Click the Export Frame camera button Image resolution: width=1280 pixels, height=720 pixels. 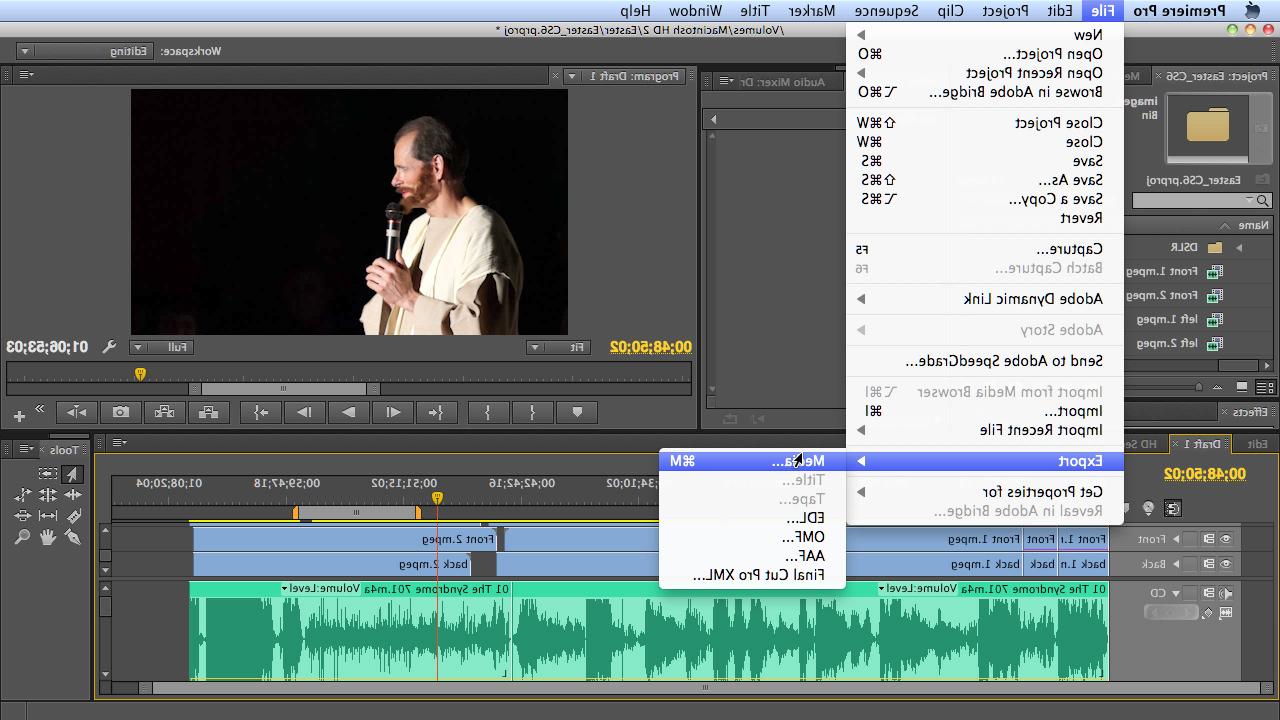click(120, 411)
